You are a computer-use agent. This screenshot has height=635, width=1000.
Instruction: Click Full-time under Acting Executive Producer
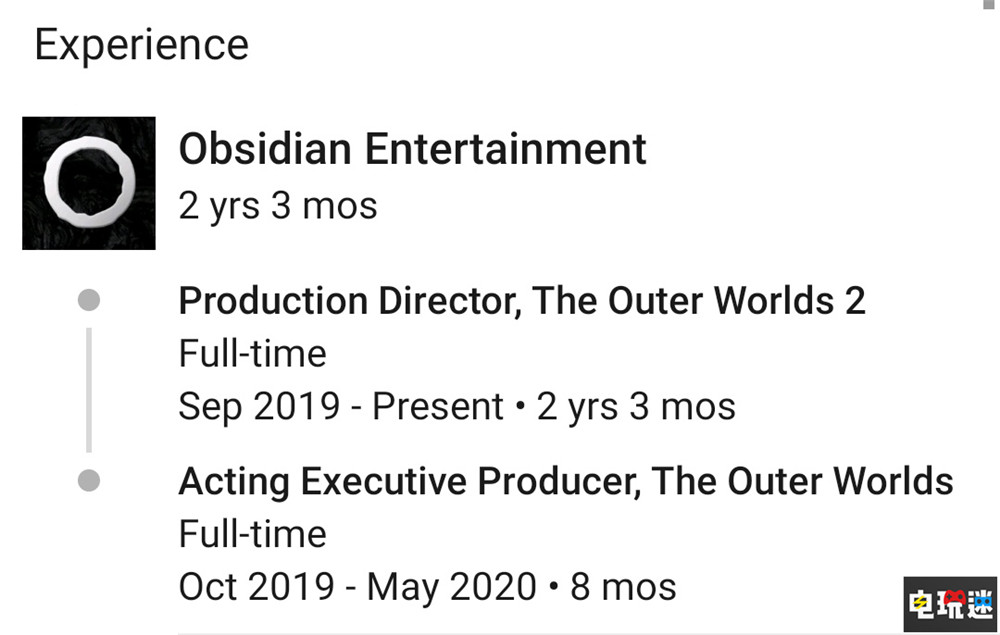[x=252, y=533]
